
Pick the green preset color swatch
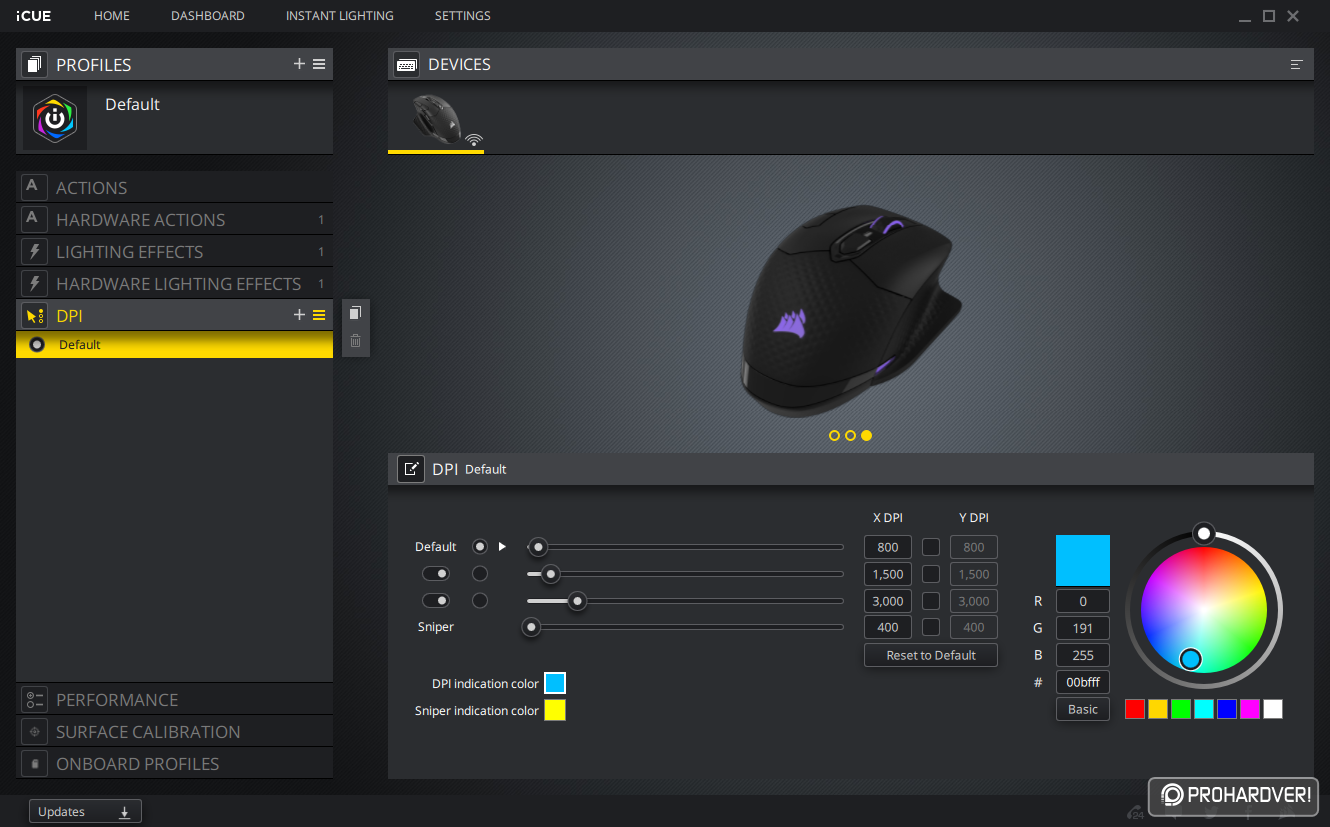(x=1181, y=709)
